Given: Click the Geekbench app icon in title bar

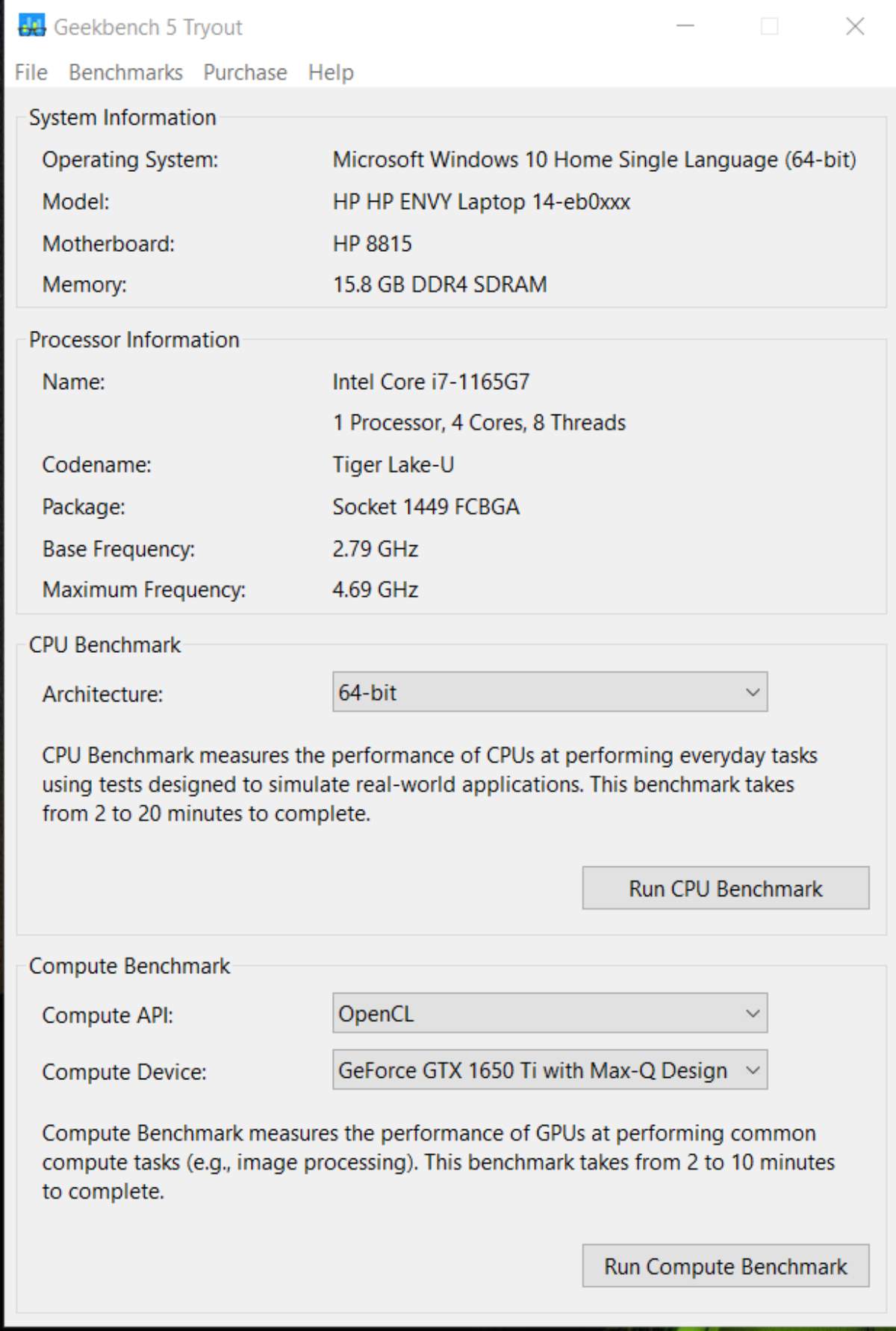Looking at the screenshot, I should pyautogui.click(x=31, y=27).
